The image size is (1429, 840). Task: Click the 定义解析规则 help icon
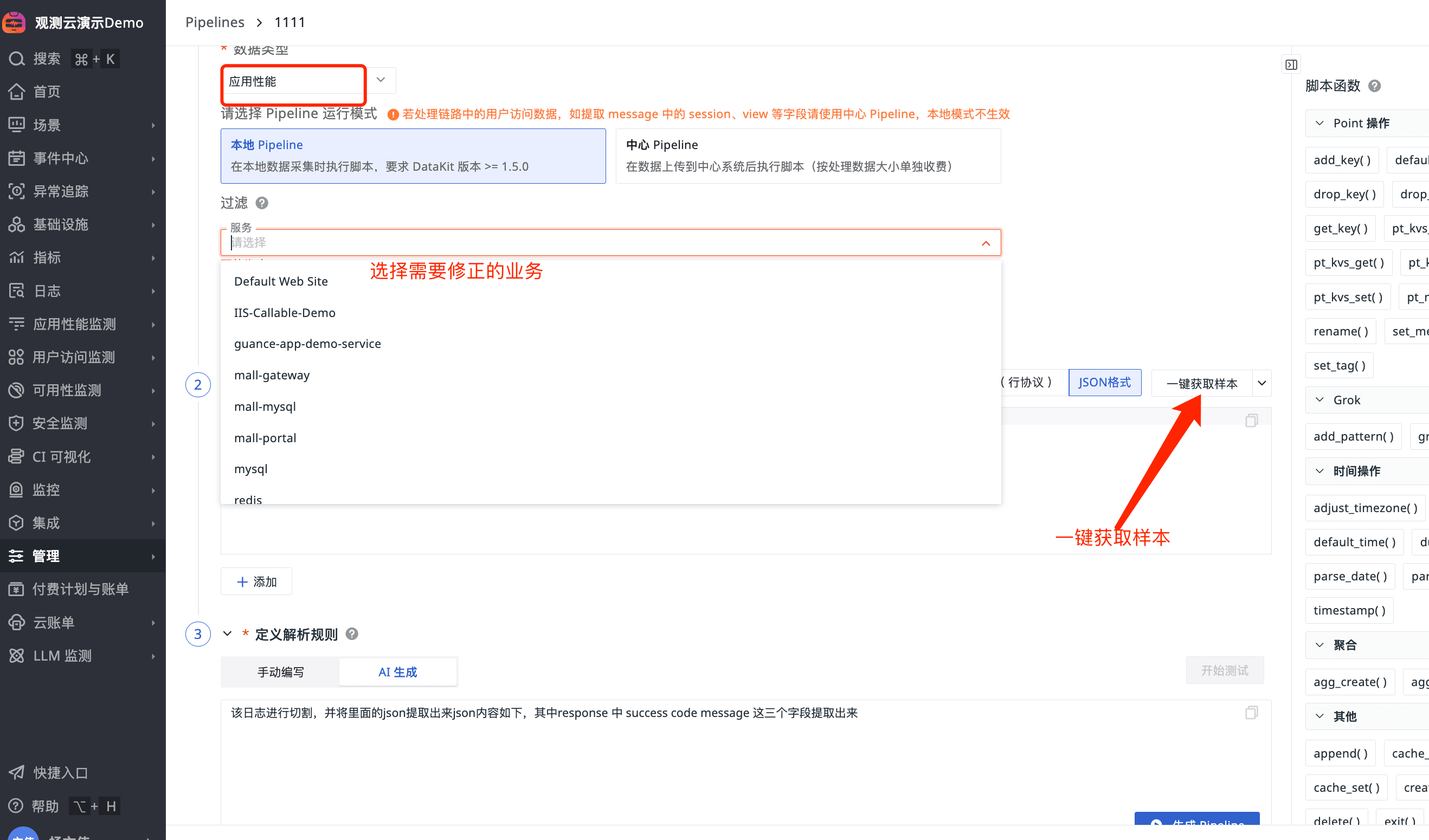pos(352,634)
